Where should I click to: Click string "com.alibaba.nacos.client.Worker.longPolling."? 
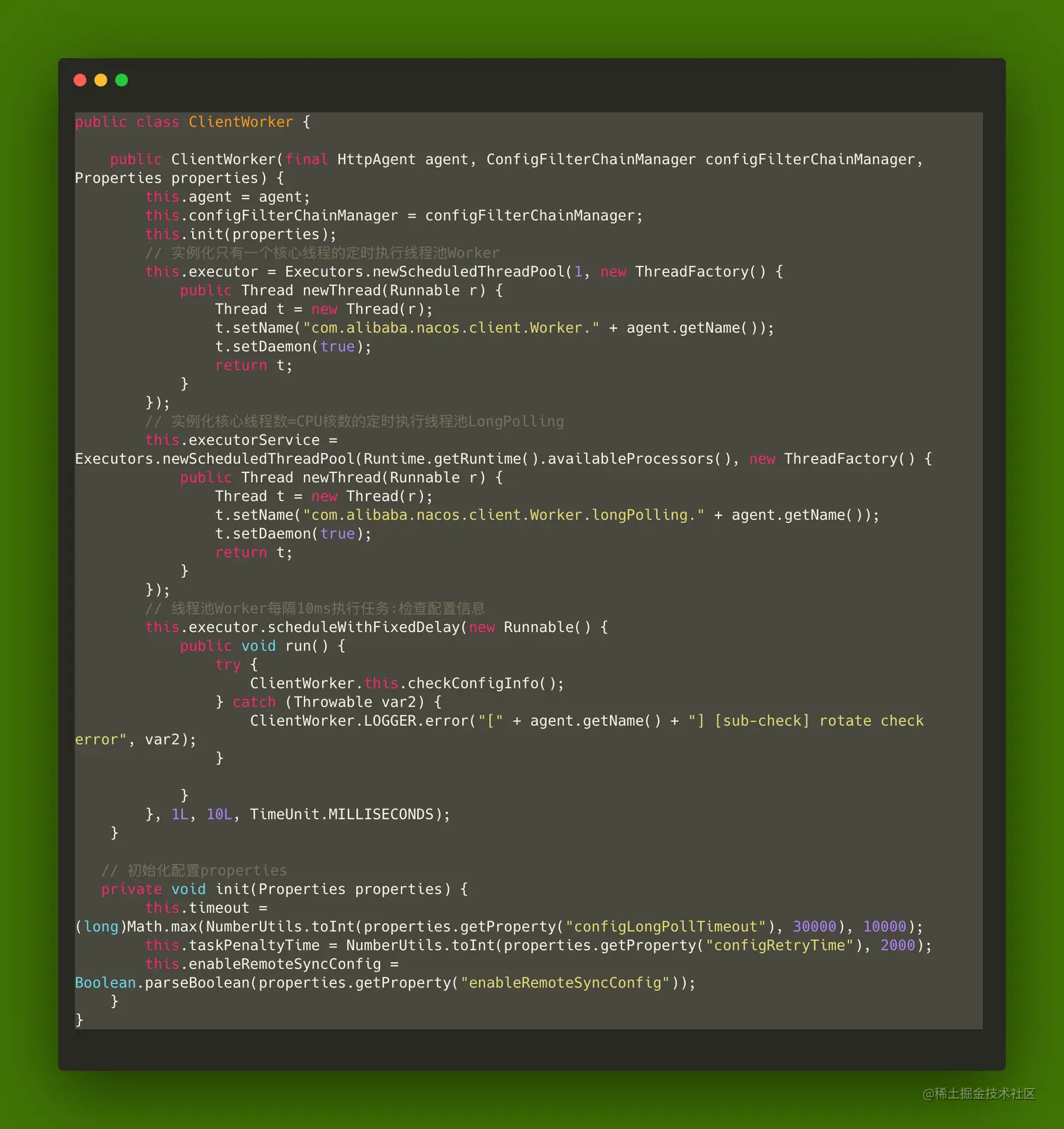pos(504,515)
